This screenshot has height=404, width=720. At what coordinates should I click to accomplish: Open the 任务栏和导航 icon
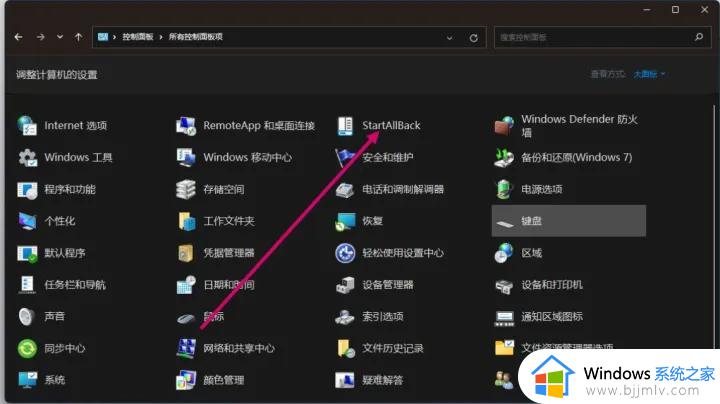pos(27,285)
